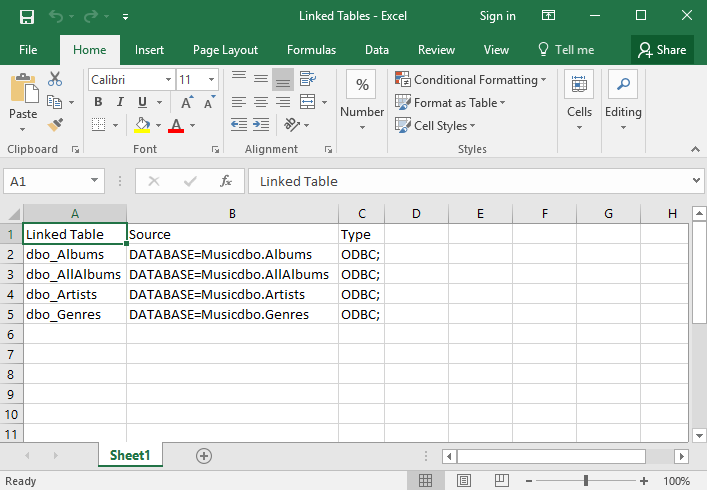Viewport: 707px width, 490px height.
Task: Switch to the Data tab
Action: (x=377, y=50)
